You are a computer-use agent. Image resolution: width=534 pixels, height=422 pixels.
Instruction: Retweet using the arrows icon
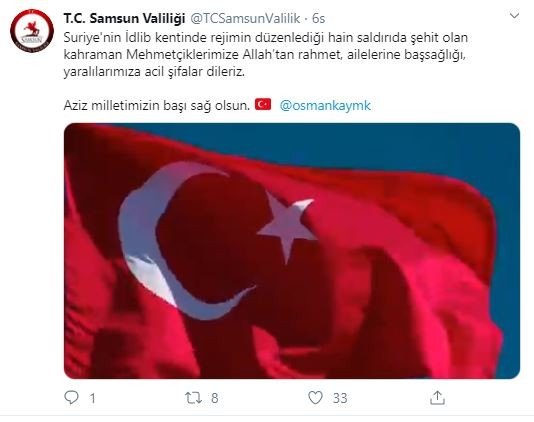(193, 397)
